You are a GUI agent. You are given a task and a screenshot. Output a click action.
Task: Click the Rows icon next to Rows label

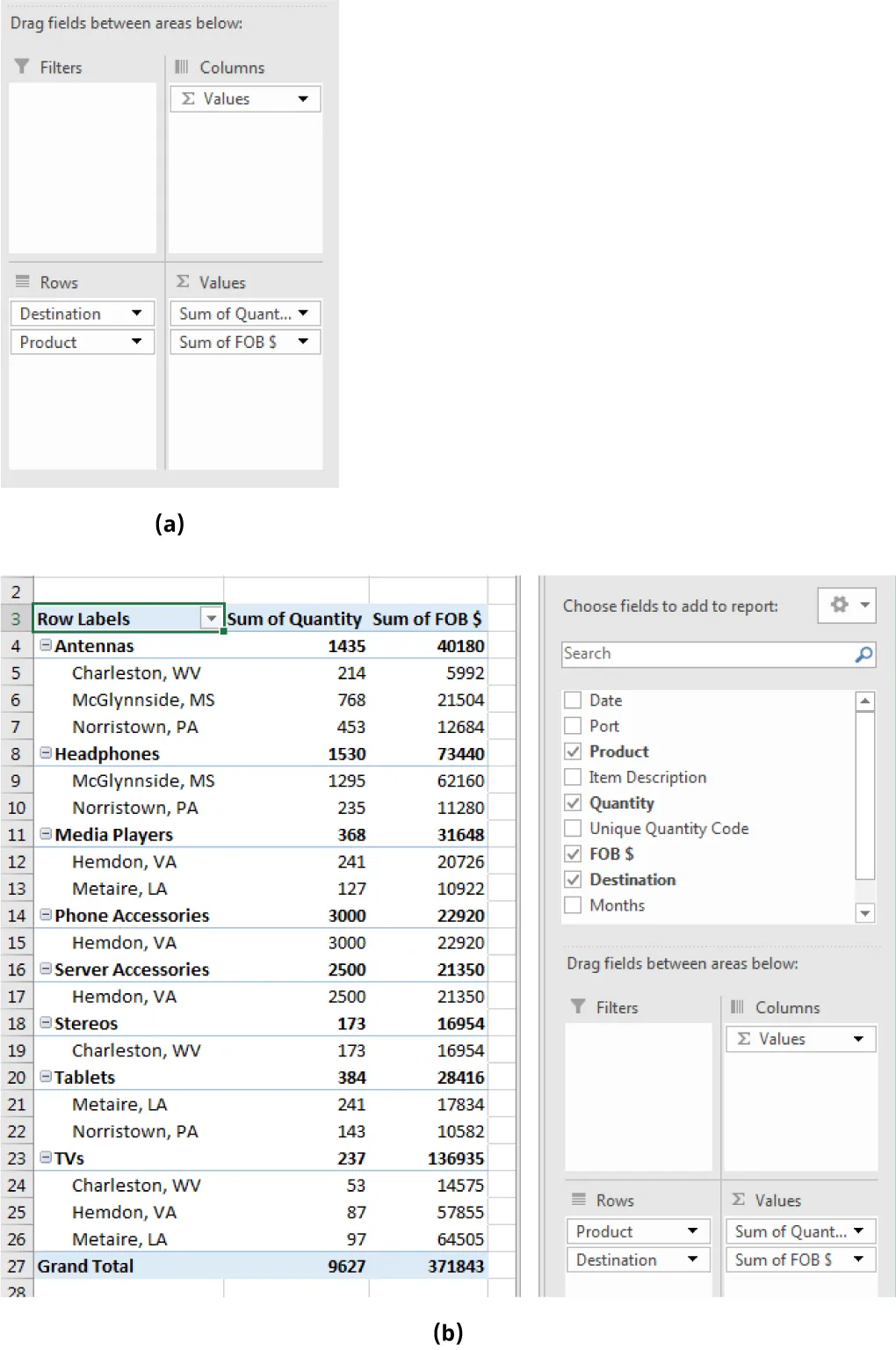tap(21, 282)
